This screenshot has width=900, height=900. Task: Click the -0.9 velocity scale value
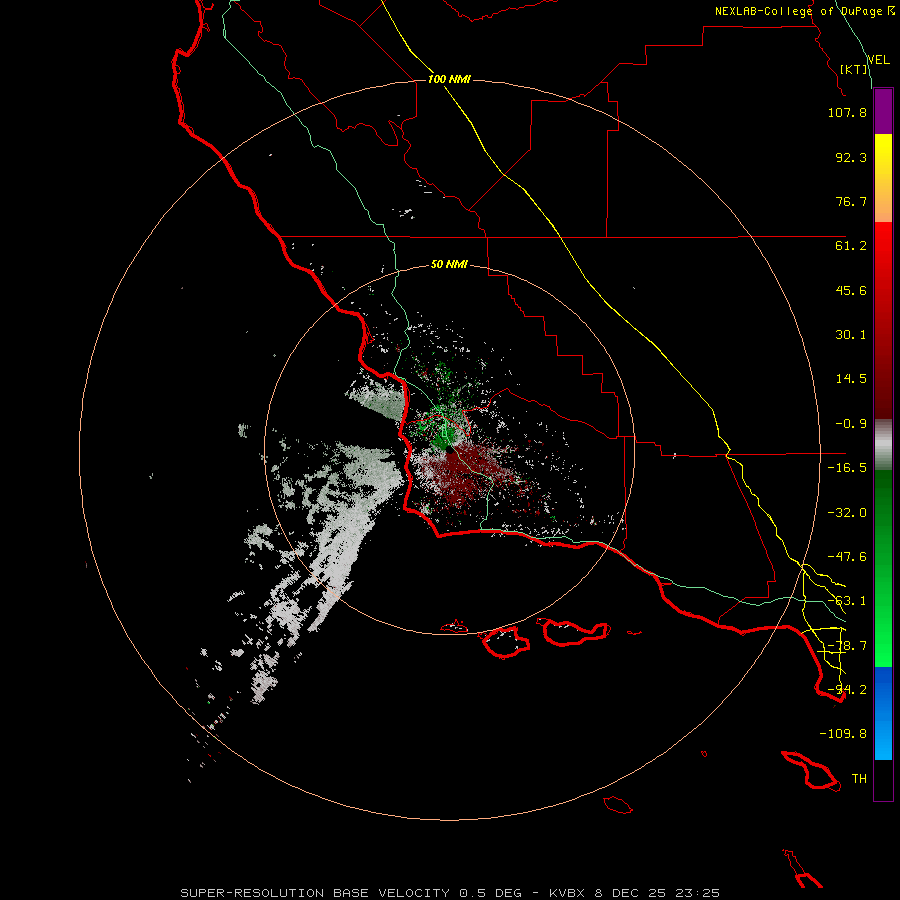851,424
